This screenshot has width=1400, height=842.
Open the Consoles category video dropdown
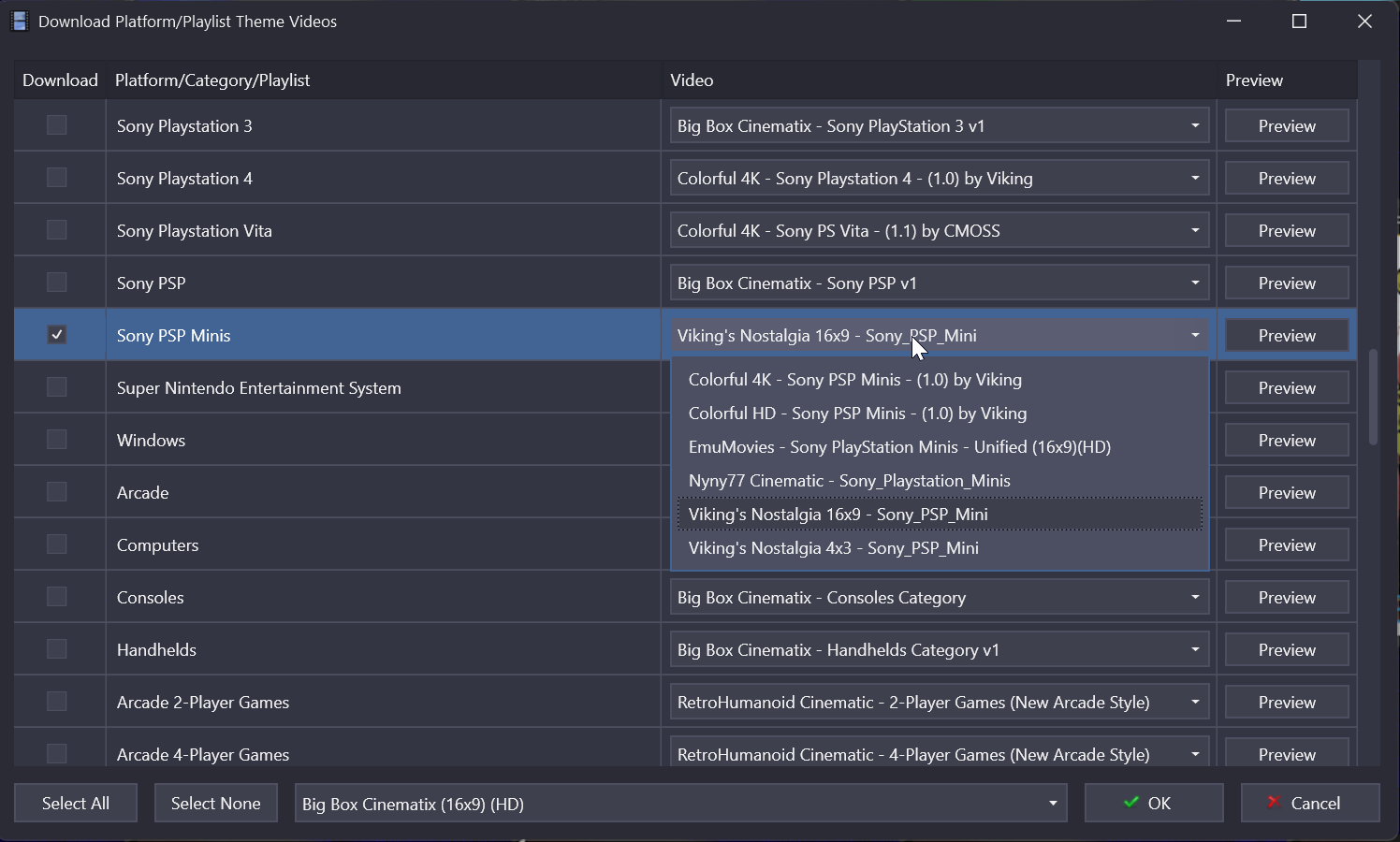1194,598
